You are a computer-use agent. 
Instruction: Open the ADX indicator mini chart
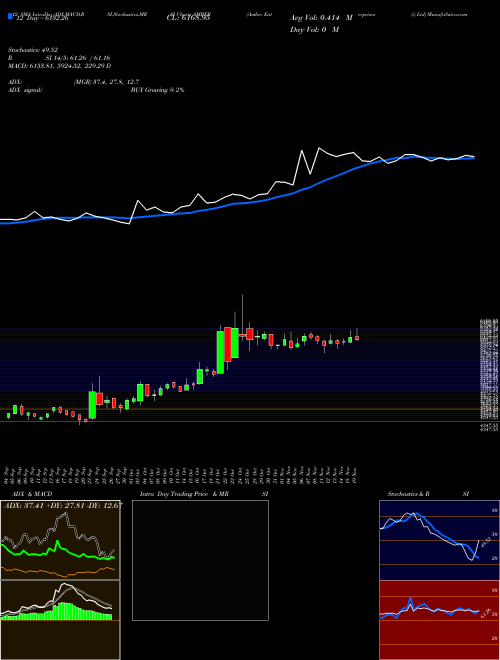(60, 540)
